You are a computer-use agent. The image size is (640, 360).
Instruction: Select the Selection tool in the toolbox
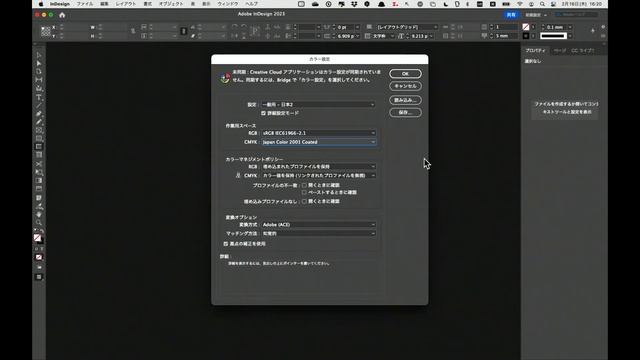[39, 55]
